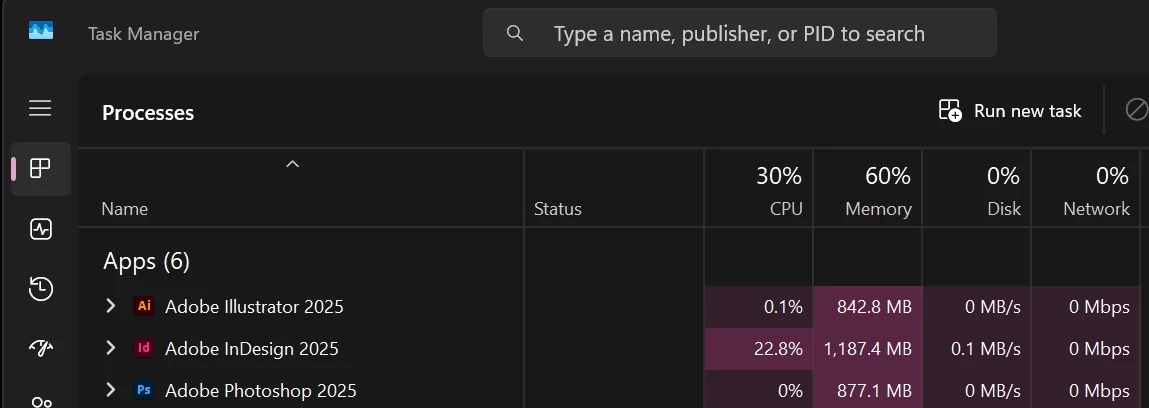This screenshot has width=1149, height=408.
Task: Focus the name, publisher, or PID search field
Action: [x=739, y=33]
